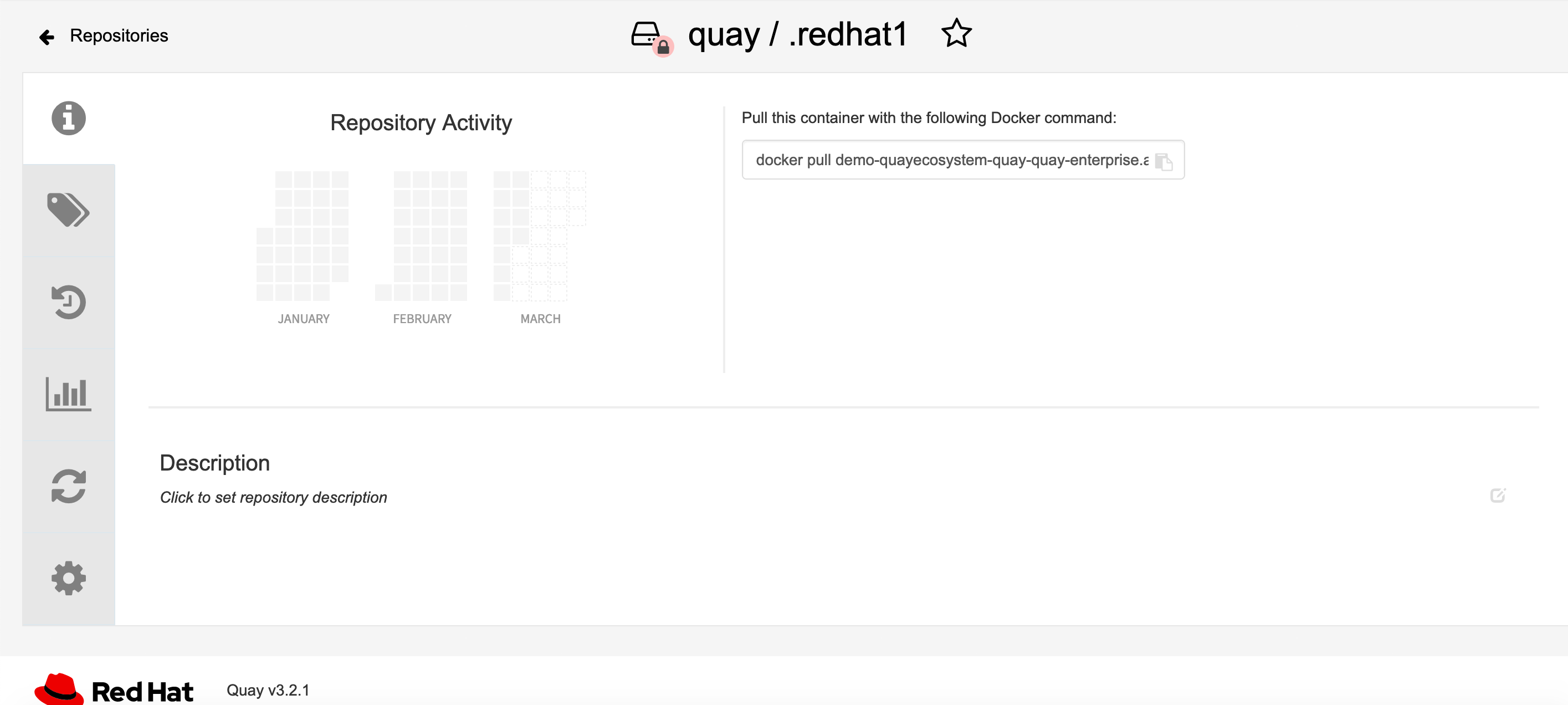The height and width of the screenshot is (705, 1568).
Task: Copy the docker pull command
Action: point(1163,161)
